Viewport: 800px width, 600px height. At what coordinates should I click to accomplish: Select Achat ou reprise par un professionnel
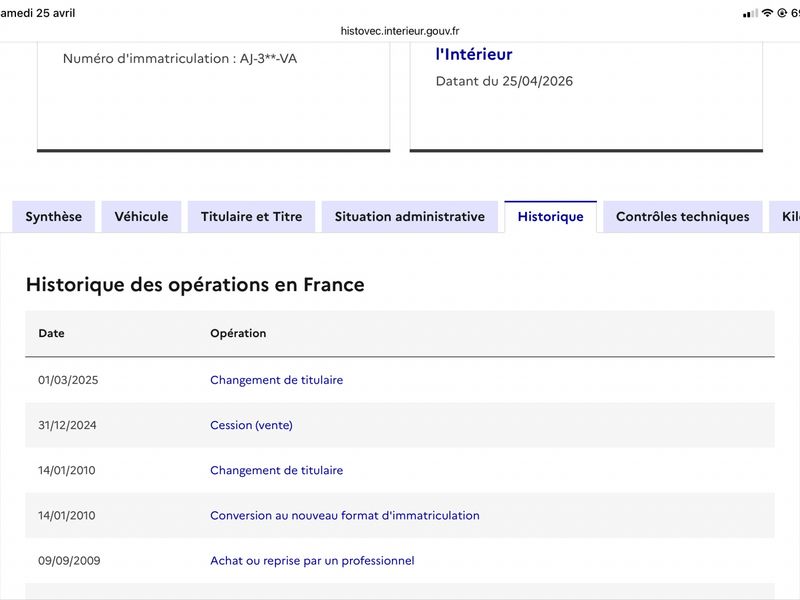[312, 561]
